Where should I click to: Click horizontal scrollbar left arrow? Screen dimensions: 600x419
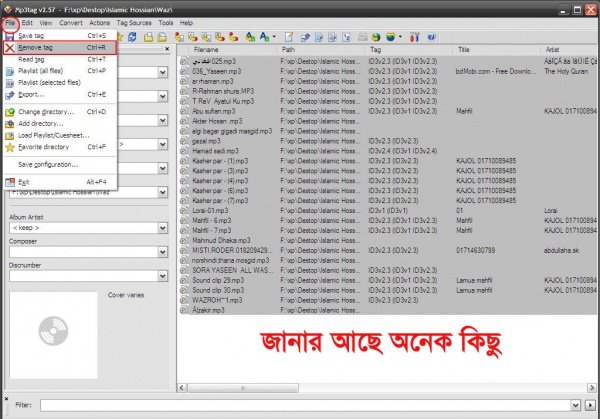click(x=183, y=388)
